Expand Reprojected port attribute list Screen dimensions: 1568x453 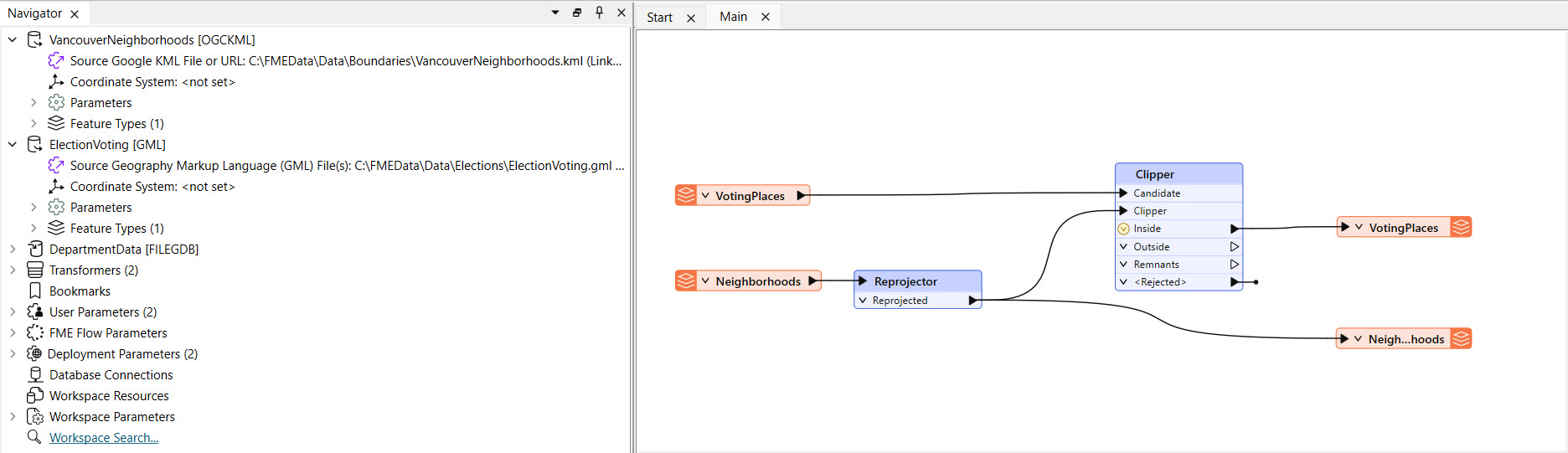coord(863,300)
